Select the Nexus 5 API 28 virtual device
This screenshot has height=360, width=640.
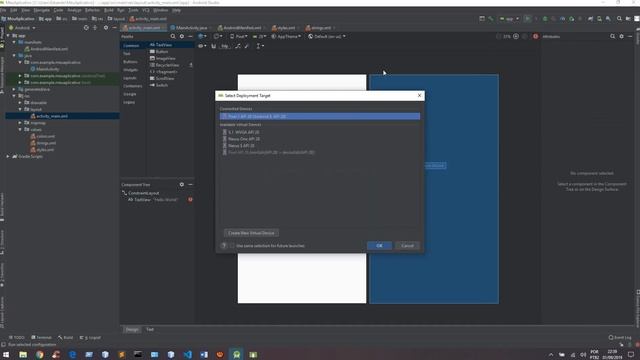coord(241,146)
